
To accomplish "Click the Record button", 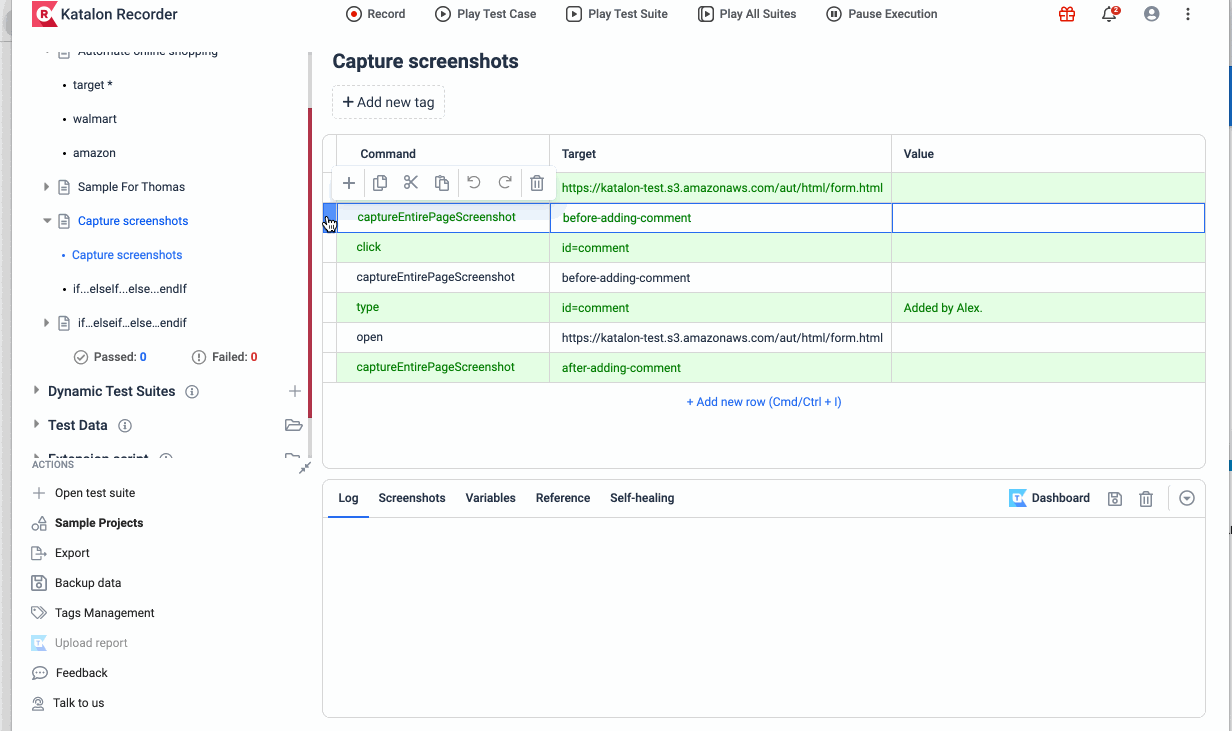I will pyautogui.click(x=375, y=14).
